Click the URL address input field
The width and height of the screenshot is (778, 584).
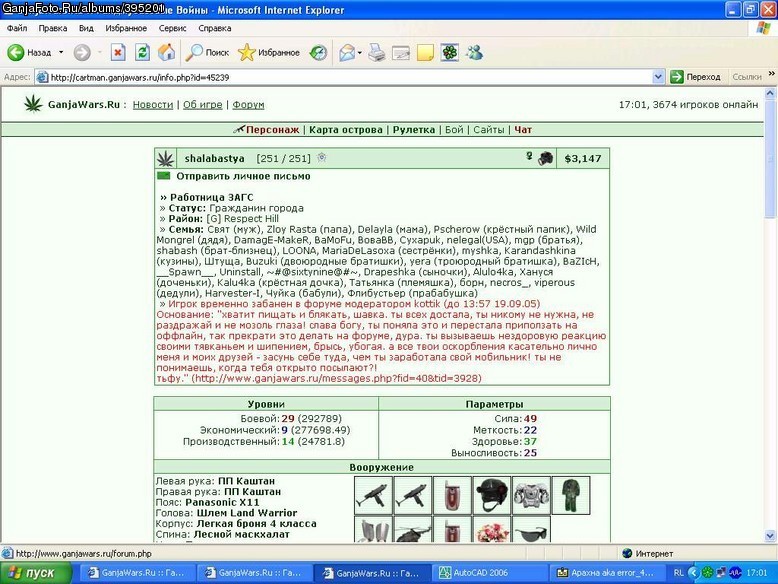pos(350,77)
